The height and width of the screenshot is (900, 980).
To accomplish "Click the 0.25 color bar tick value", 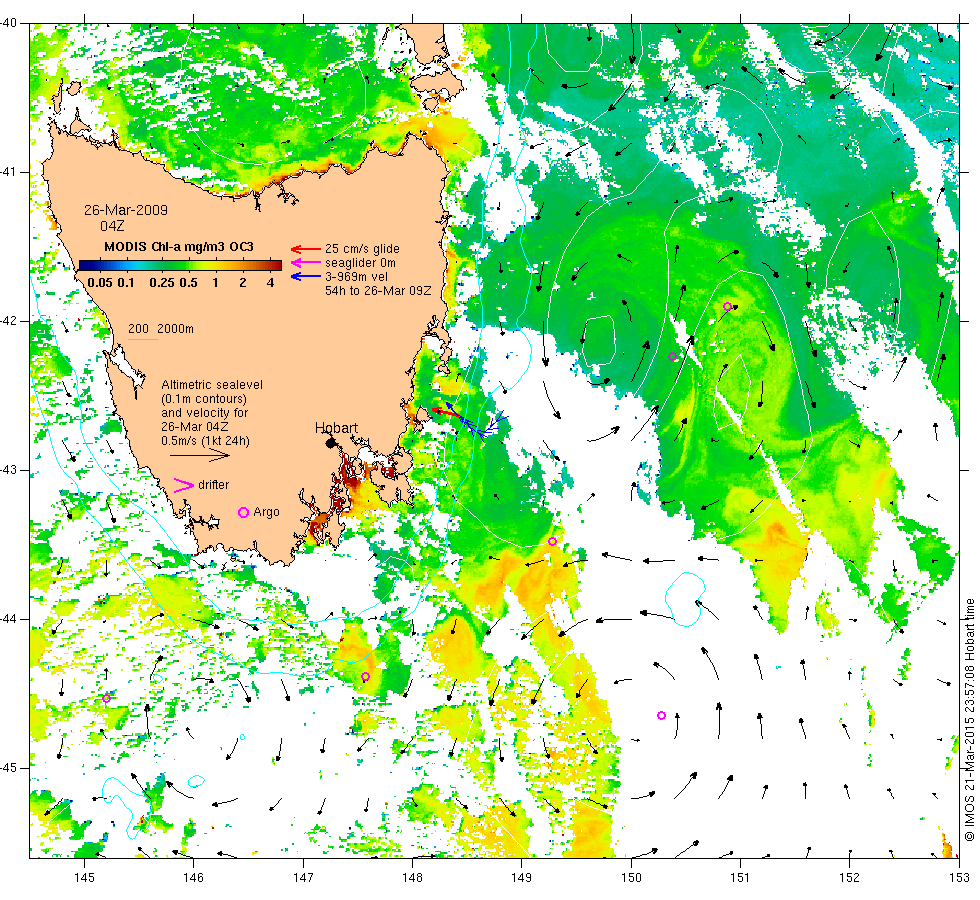I will click(162, 283).
